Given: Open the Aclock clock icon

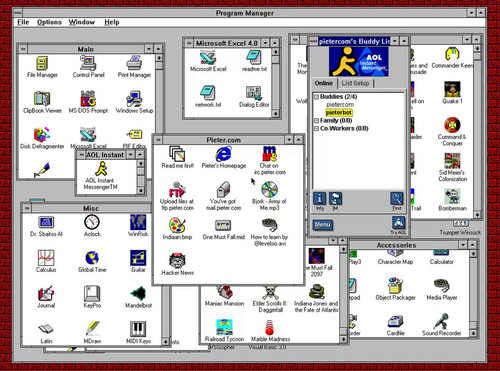Looking at the screenshot, I should coord(92,226).
